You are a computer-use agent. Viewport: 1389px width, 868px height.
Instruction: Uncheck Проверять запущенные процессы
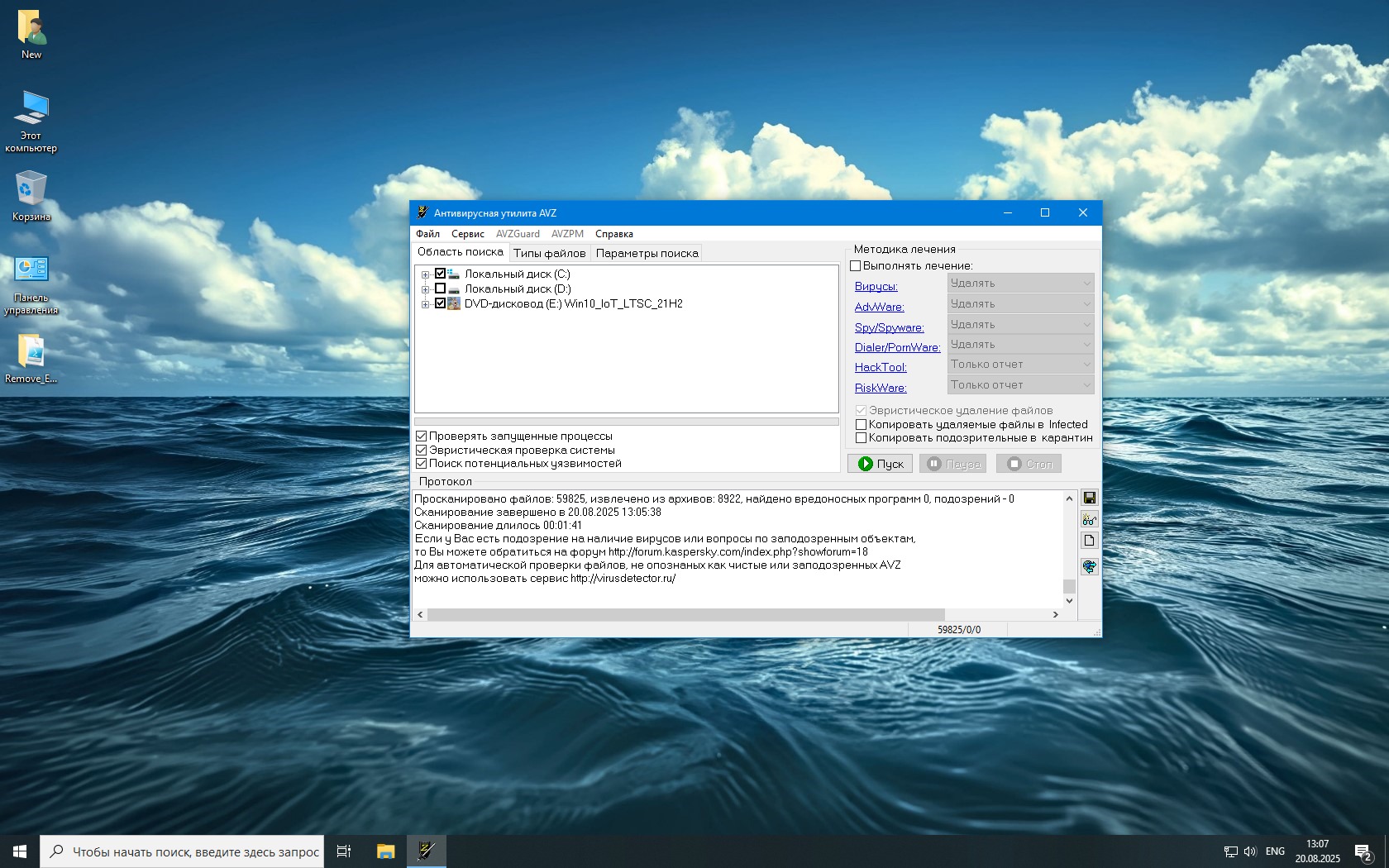pos(422,436)
